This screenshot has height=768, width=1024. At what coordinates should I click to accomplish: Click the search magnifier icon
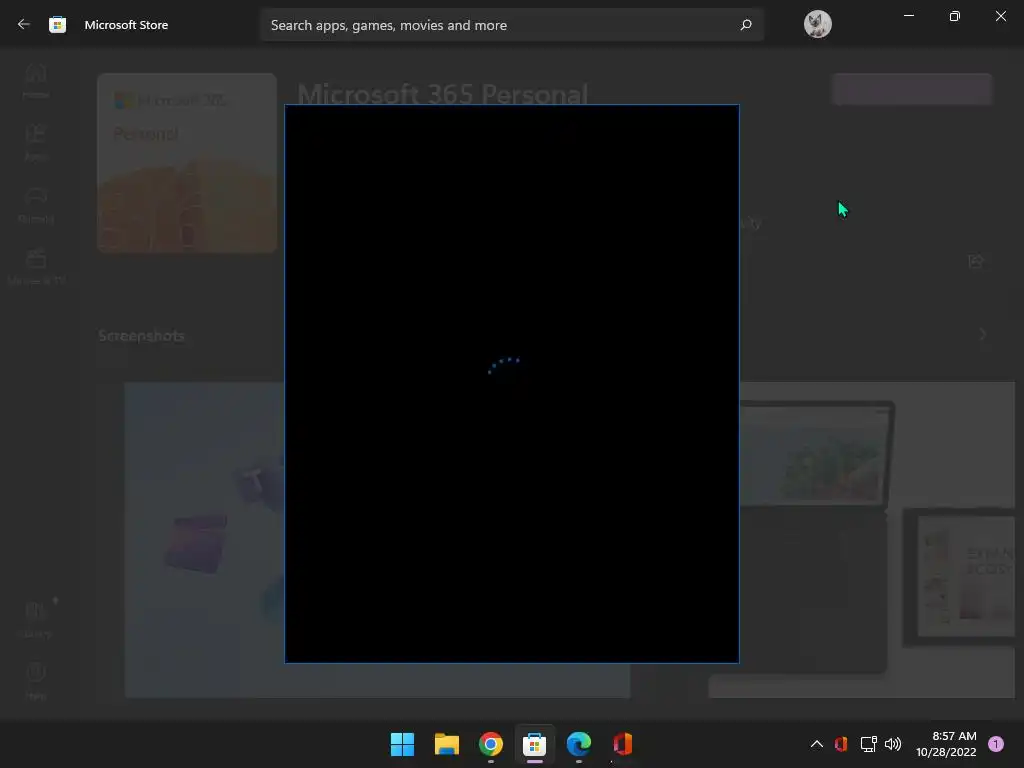(x=746, y=25)
